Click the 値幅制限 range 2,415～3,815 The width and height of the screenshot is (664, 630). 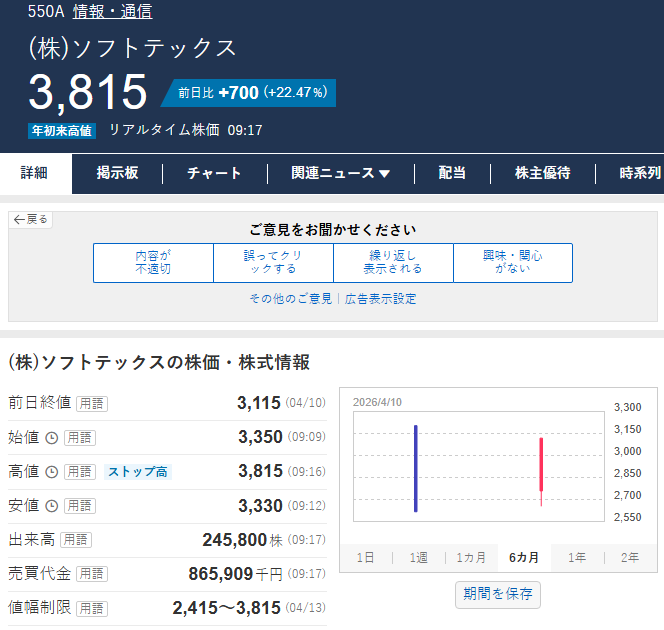[227, 608]
